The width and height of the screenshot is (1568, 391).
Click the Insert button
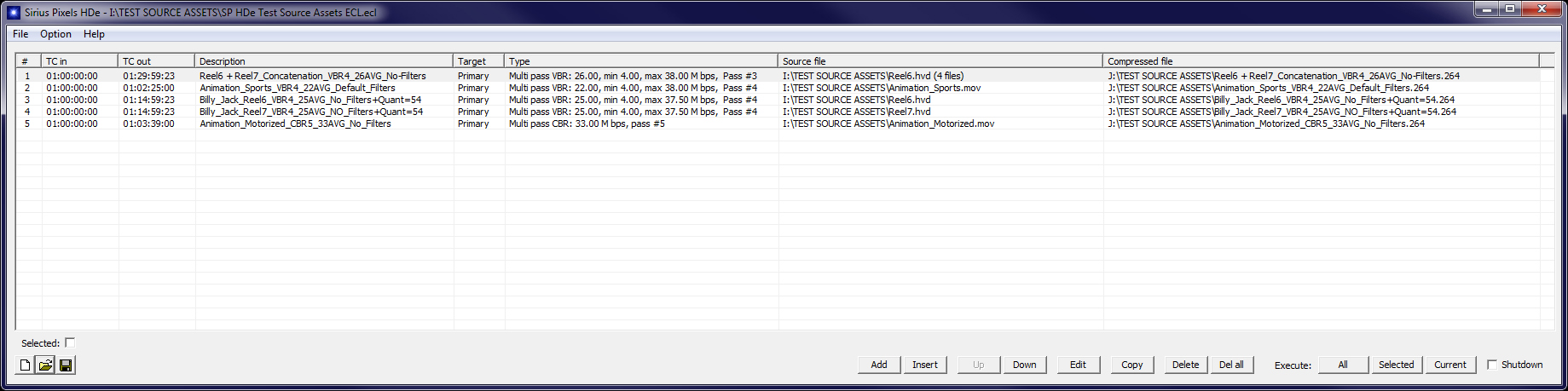click(925, 365)
